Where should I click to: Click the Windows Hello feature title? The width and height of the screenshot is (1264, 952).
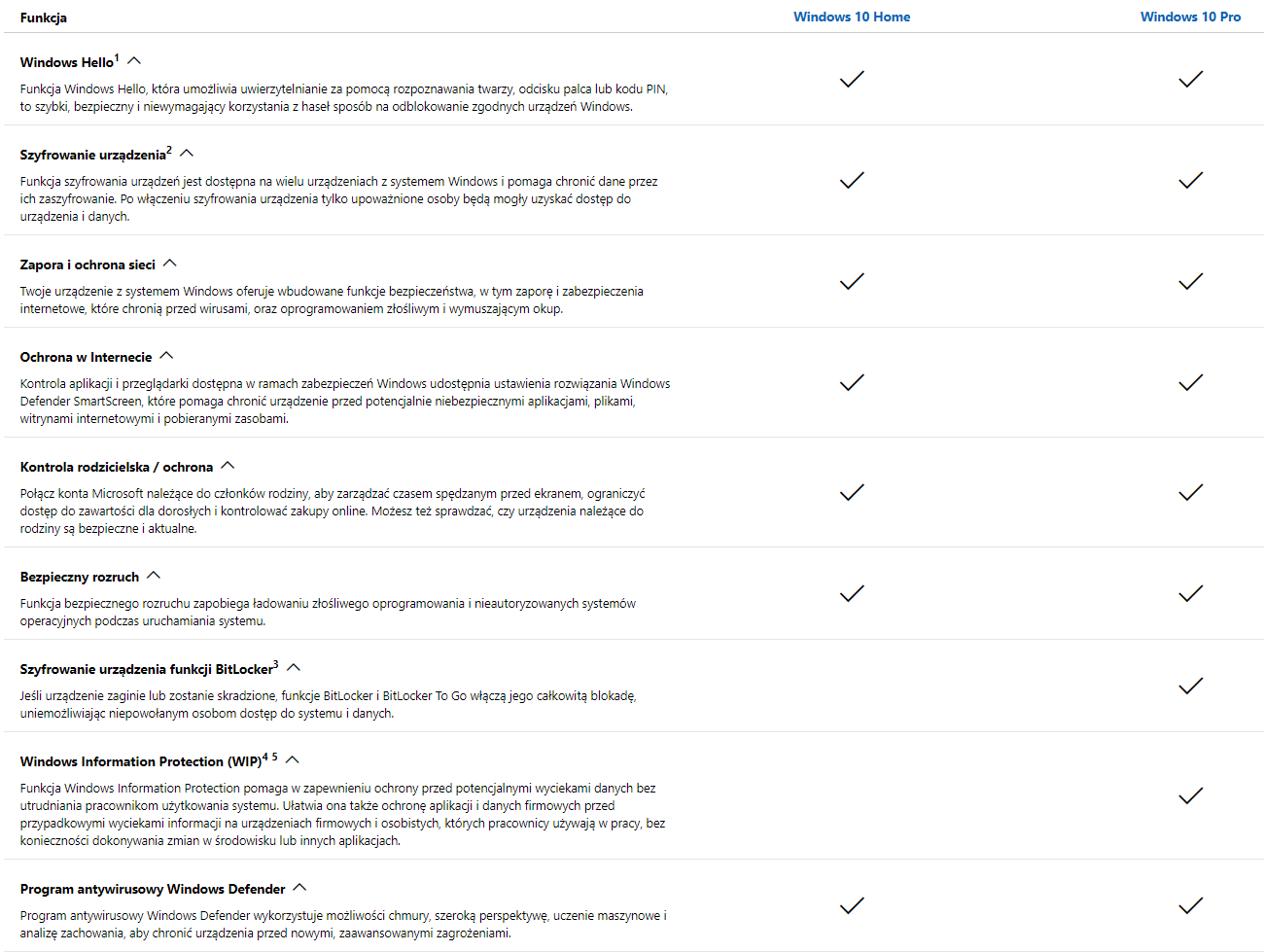pos(67,62)
